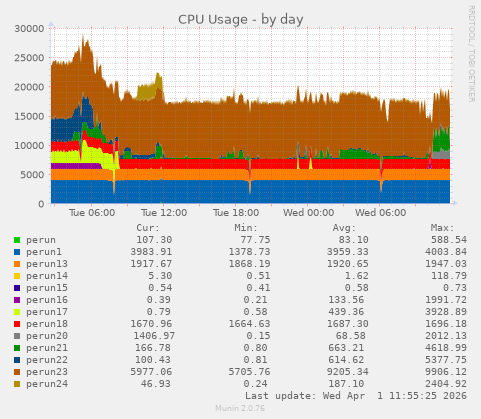The image size is (481, 419).
Task: Select the 'perun17' legend label
Action: tap(47, 312)
